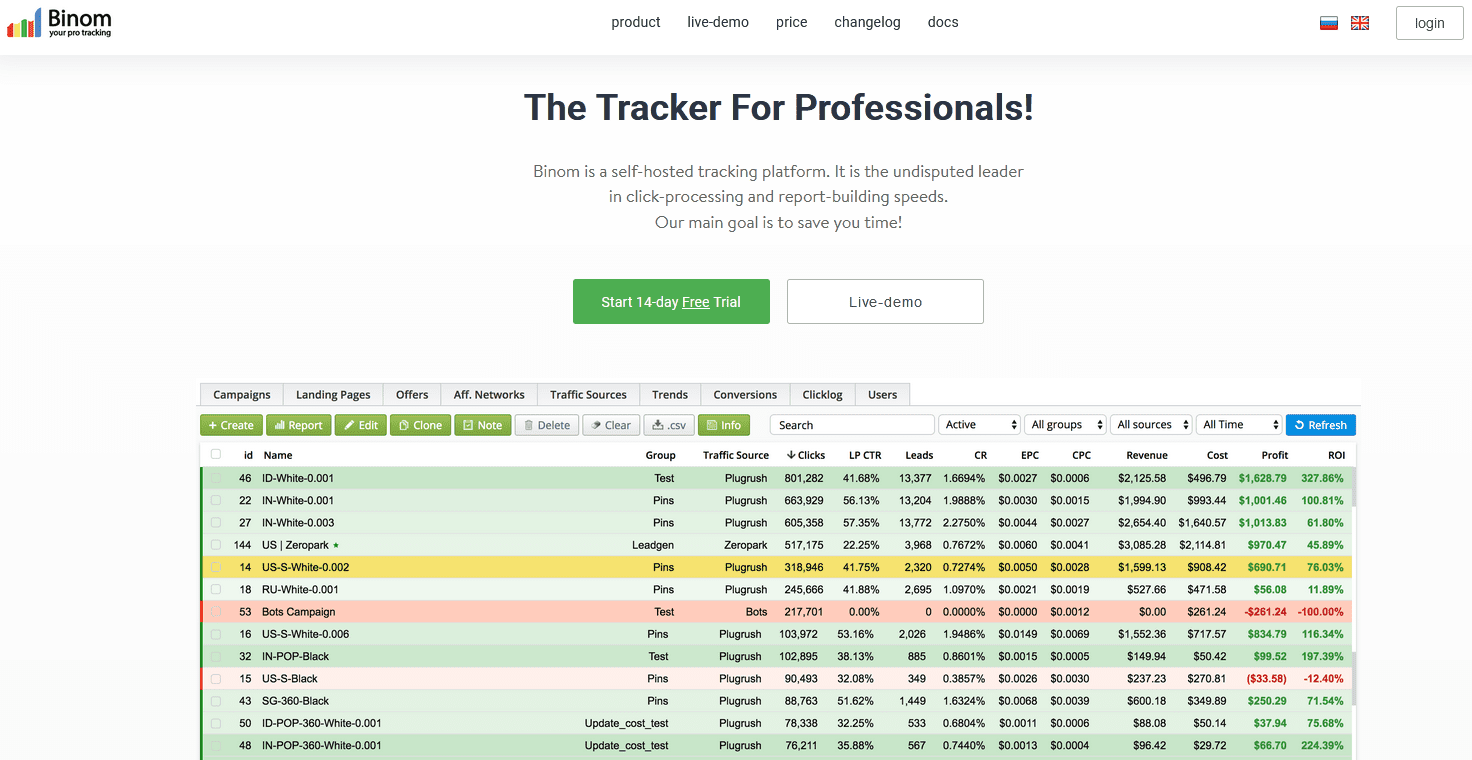Expand the All sources selector

[x=1151, y=424]
